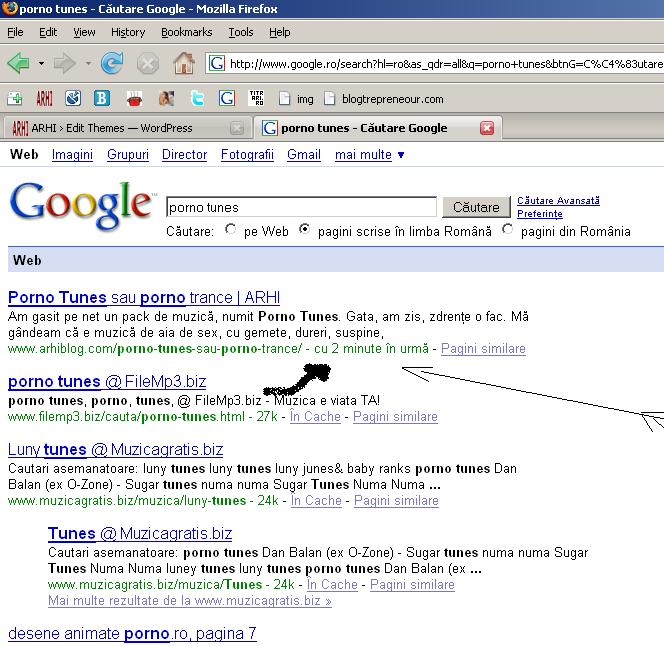Viewport: 664px width, 646px height.
Task: Open the Edit menu
Action: coord(48,32)
